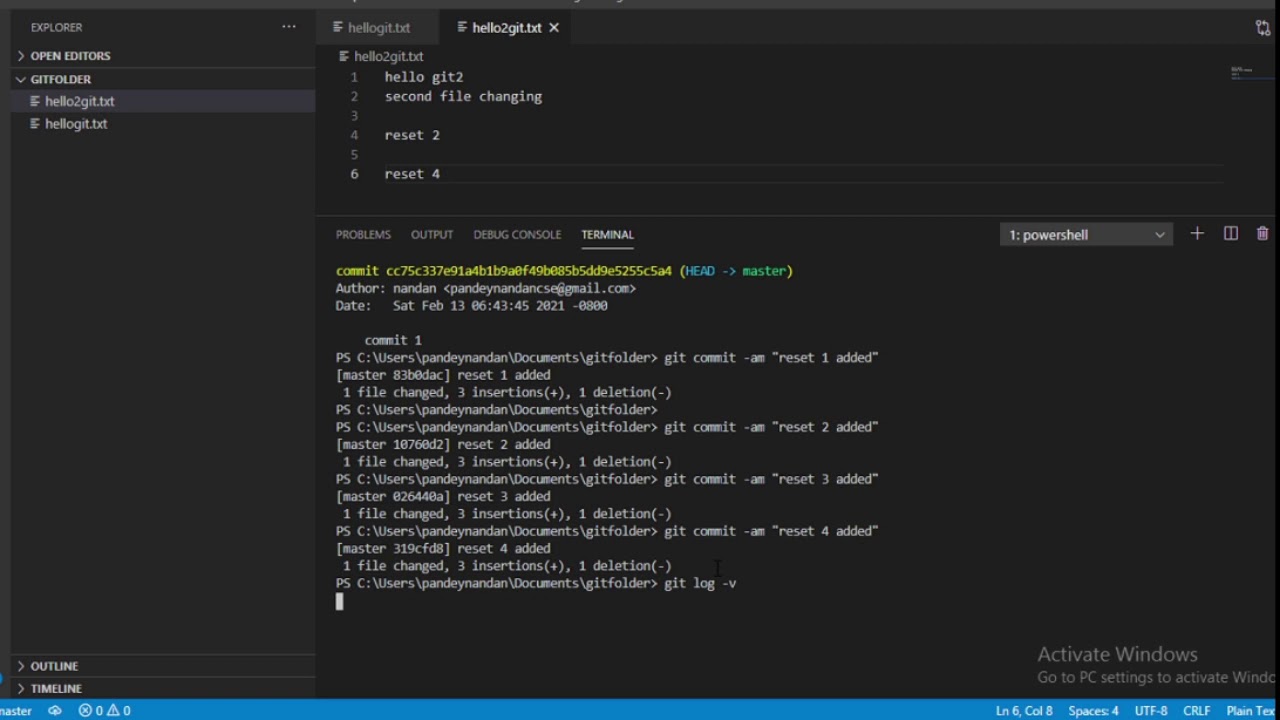Image resolution: width=1280 pixels, height=720 pixels.
Task: Open the Output panel tab
Action: click(x=432, y=234)
